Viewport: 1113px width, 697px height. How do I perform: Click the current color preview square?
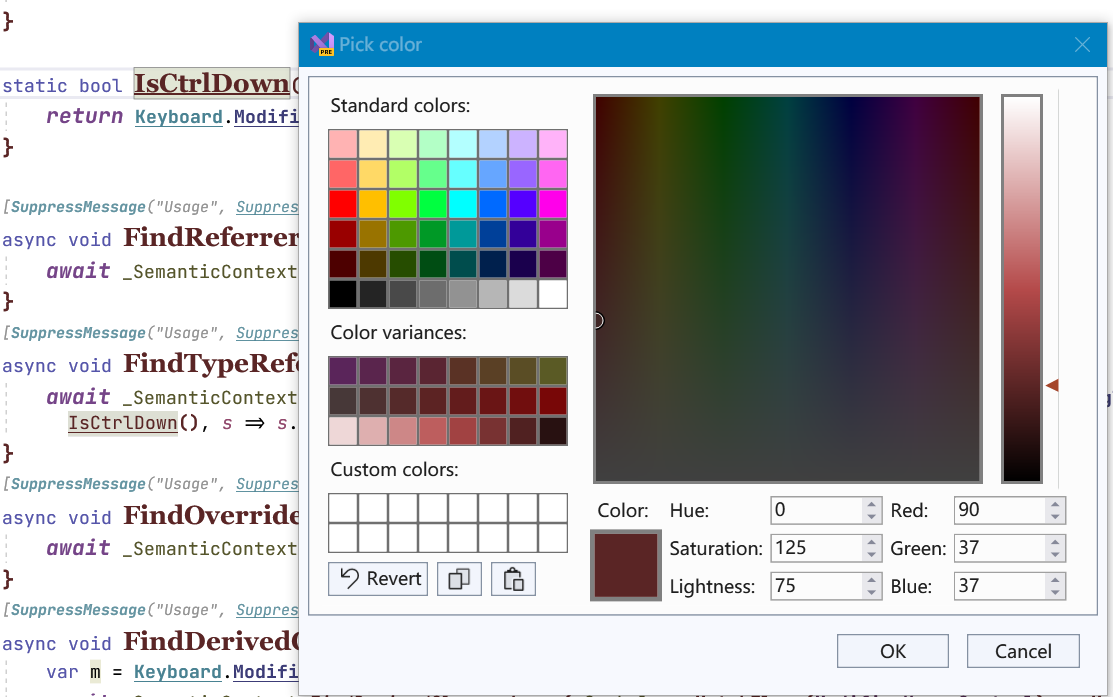[625, 565]
